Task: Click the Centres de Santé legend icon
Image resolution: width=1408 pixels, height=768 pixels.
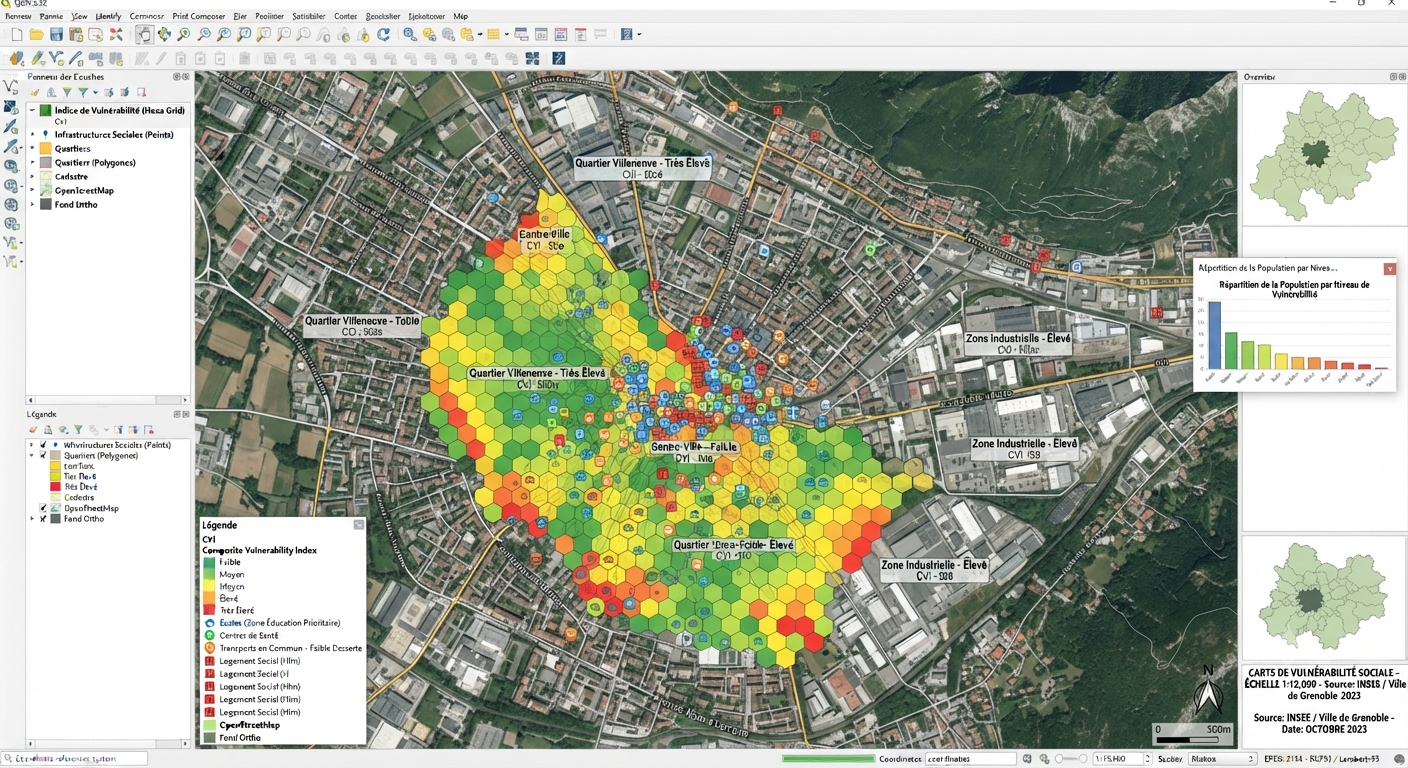Action: tap(209, 635)
